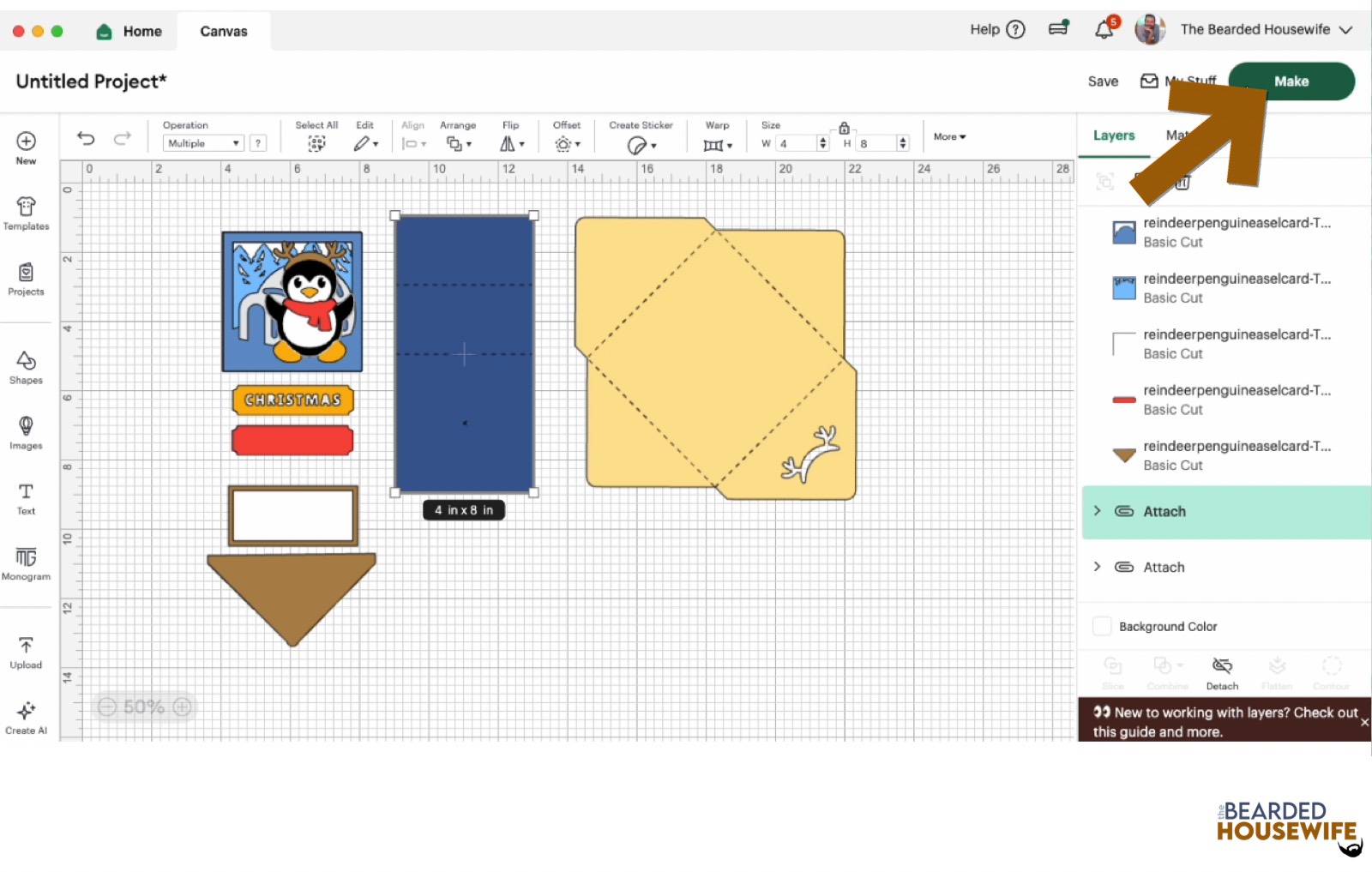The height and width of the screenshot is (872, 1372).
Task: Add text with the Text tool
Action: click(x=26, y=498)
